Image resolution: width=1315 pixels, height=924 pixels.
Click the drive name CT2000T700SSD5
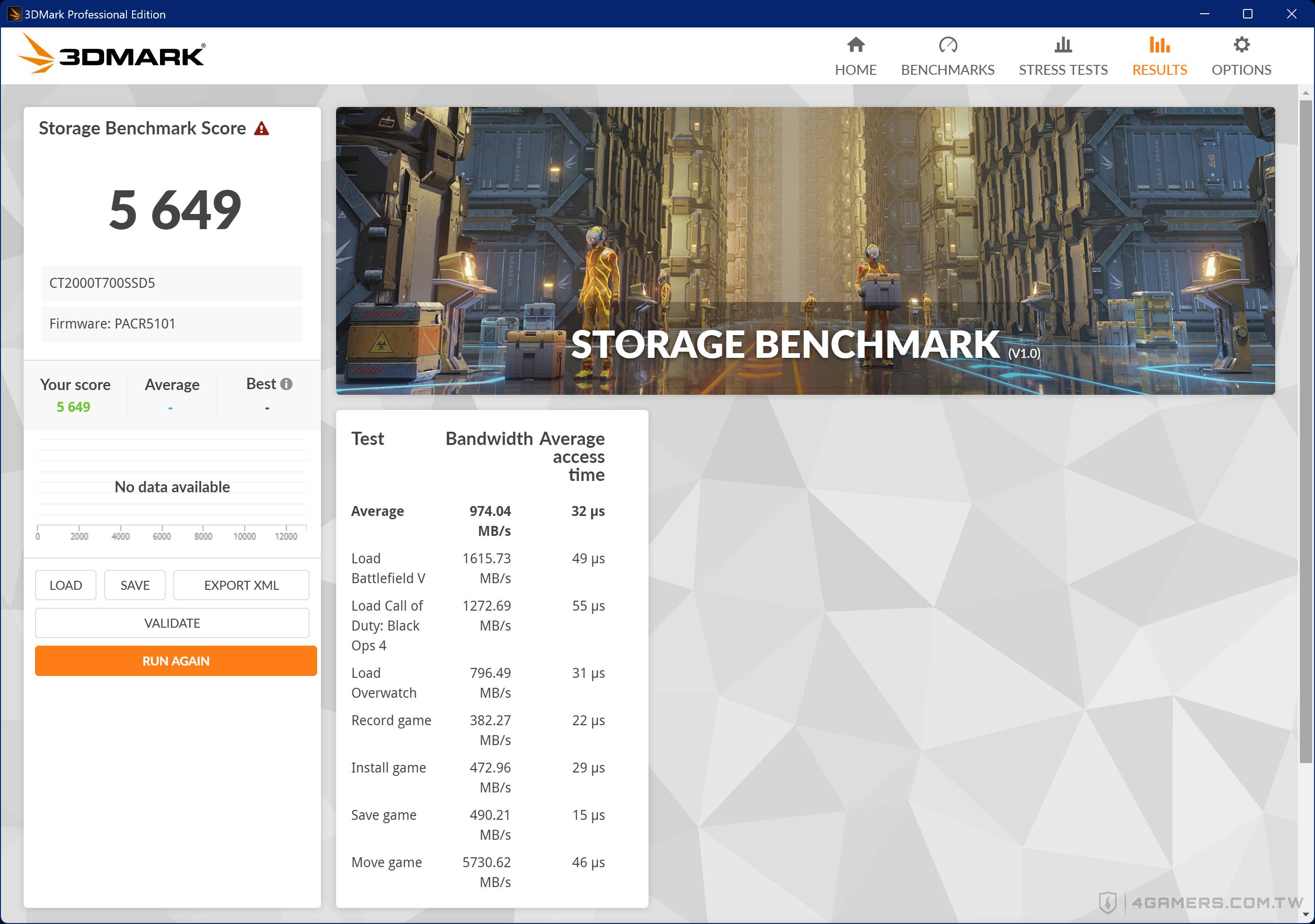point(172,283)
